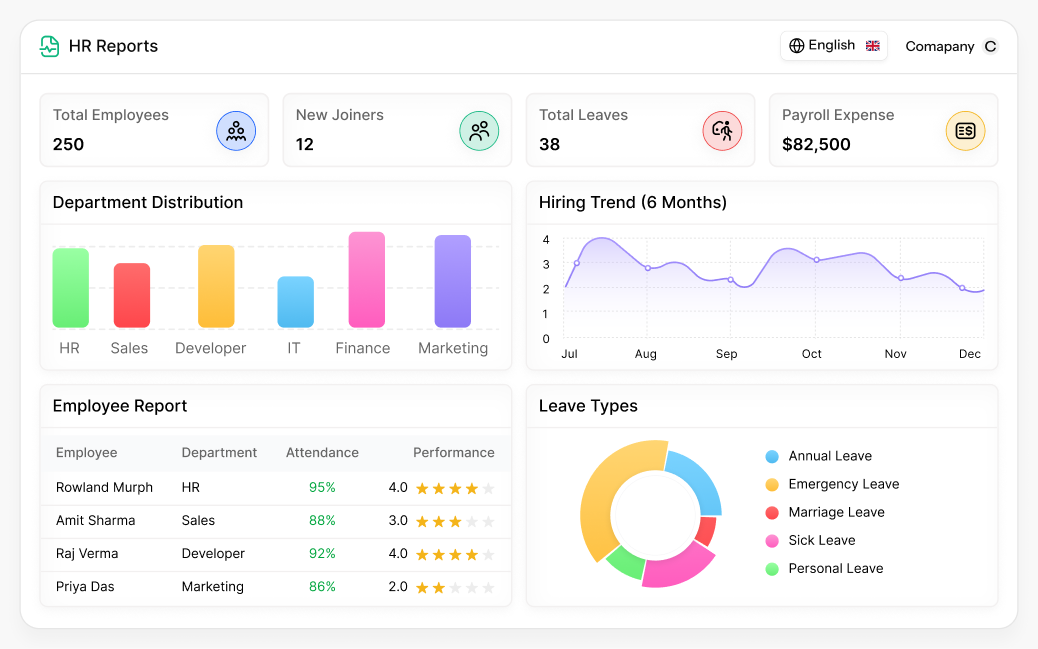The image size is (1038, 649).
Task: Select the Priya Das employee name
Action: (85, 587)
